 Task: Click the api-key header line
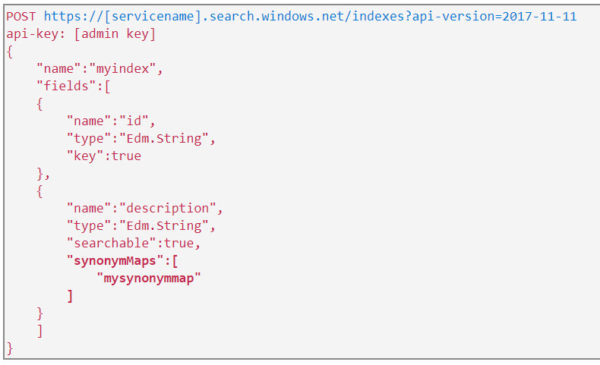81,34
